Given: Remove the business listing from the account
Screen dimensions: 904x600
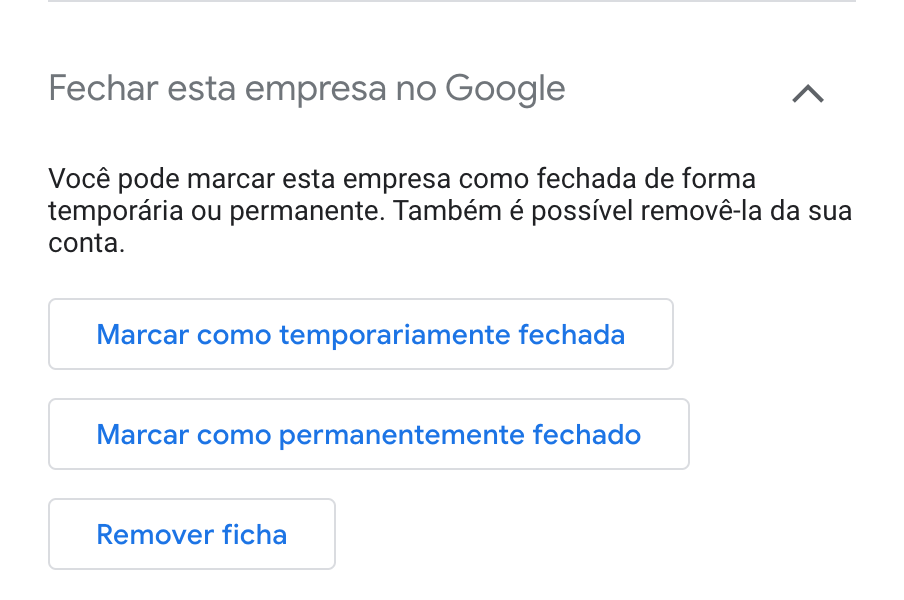Looking at the screenshot, I should point(192,534).
